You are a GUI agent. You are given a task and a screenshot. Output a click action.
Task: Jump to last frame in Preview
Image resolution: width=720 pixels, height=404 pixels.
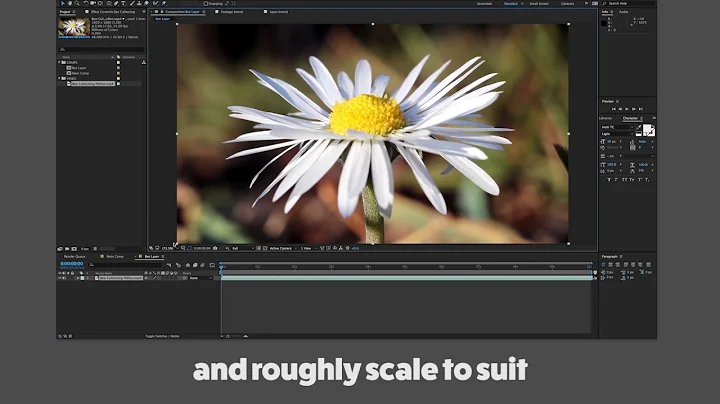click(641, 109)
